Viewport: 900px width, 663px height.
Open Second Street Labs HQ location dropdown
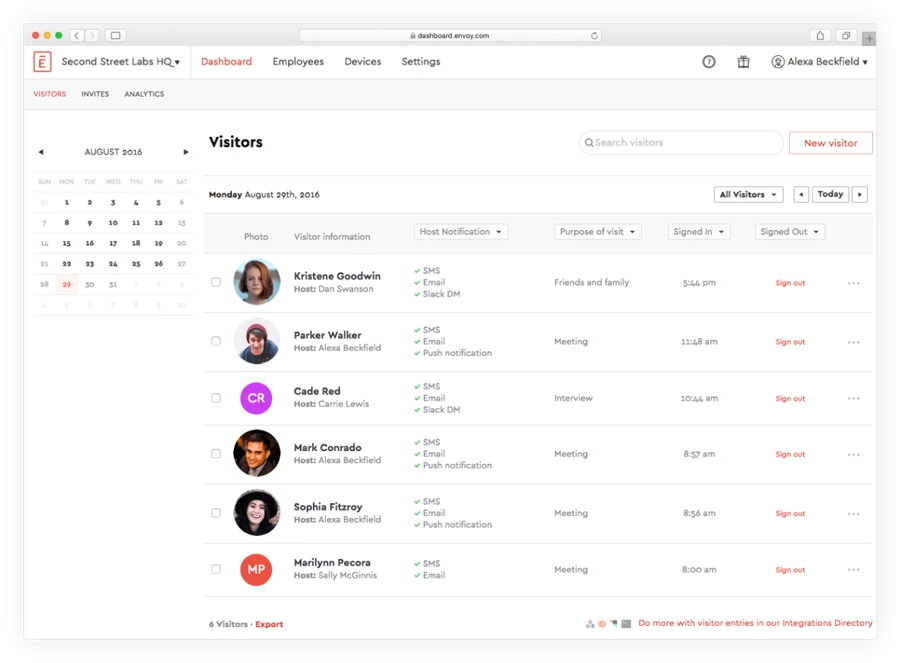[x=121, y=61]
